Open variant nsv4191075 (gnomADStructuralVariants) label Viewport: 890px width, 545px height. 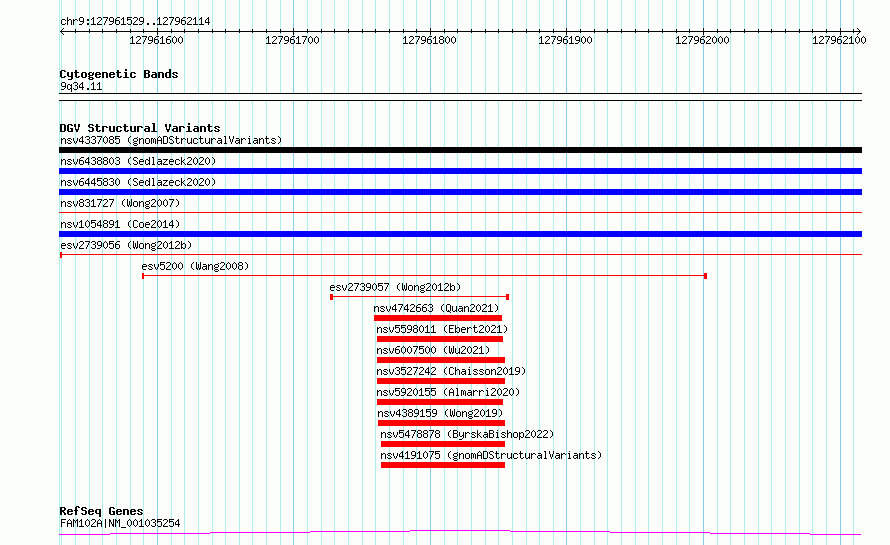pyautogui.click(x=491, y=455)
